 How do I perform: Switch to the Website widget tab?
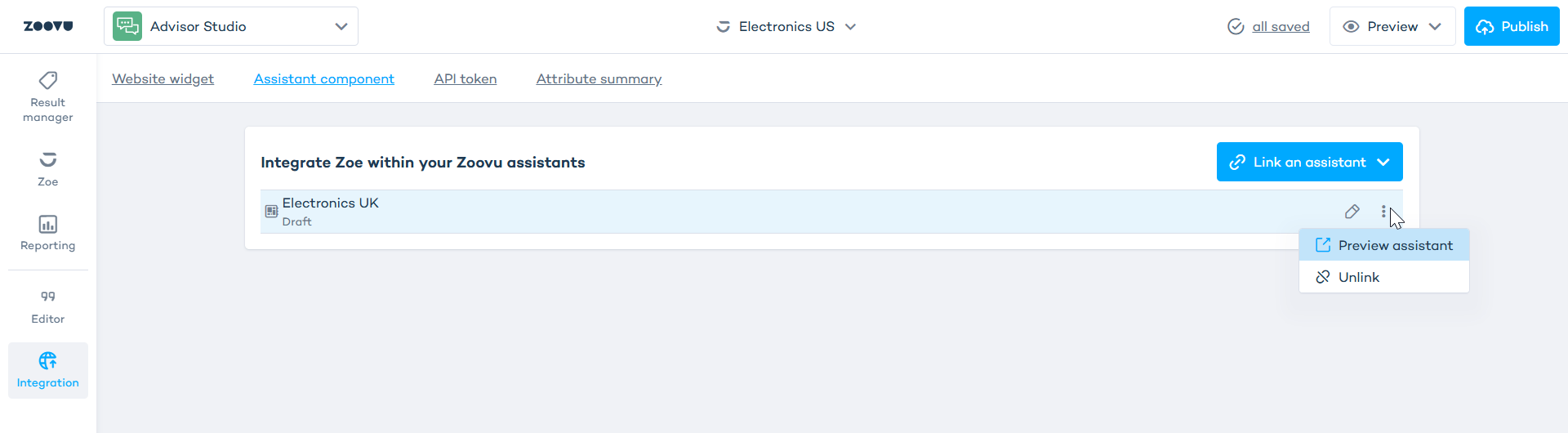coord(163,78)
